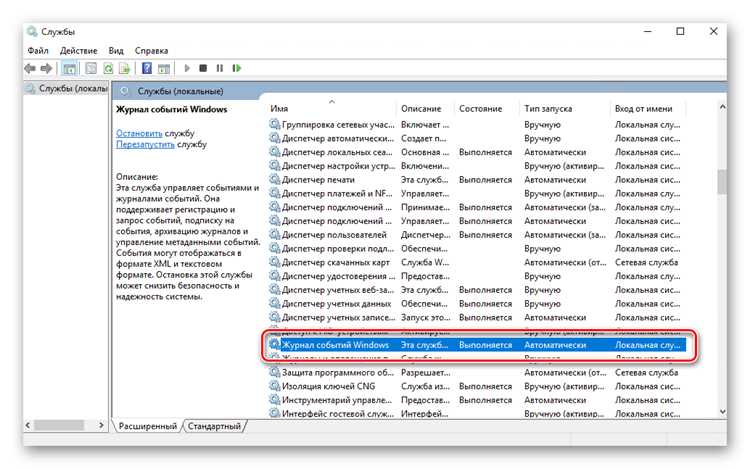Image resolution: width=750 pixels, height=469 pixels.
Task: Click the Forward arrow toolbar icon
Action: click(x=46, y=68)
